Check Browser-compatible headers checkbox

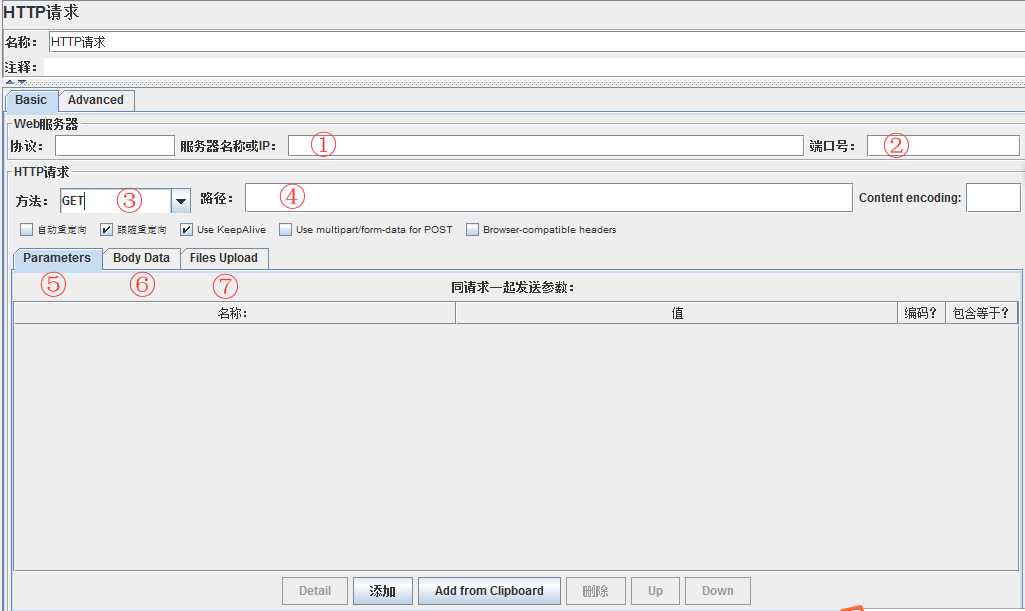point(472,229)
